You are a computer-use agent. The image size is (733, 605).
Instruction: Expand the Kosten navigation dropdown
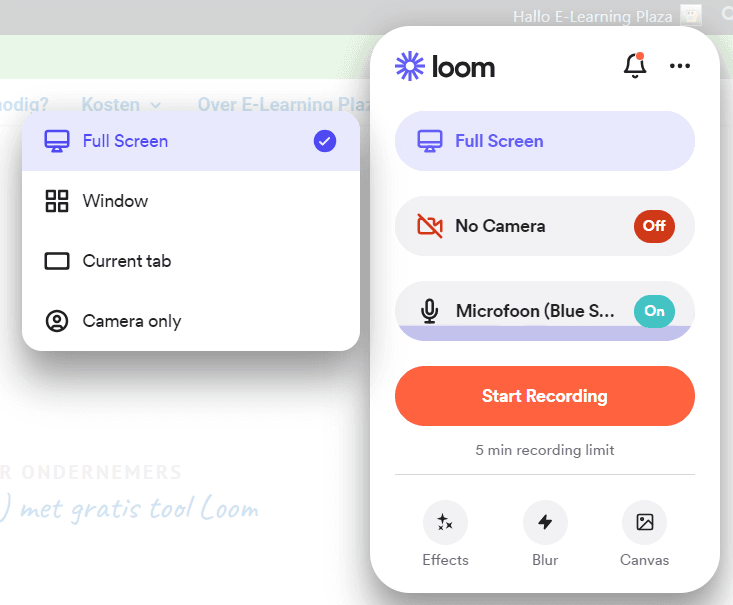121,104
